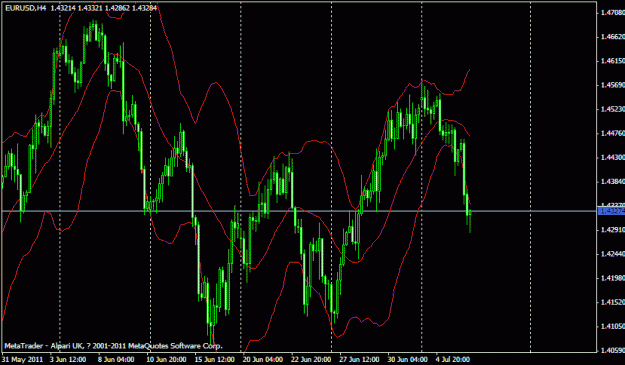Click the 1.4430 price scale label
Viewport: 625px width, 365px height.
[612, 157]
